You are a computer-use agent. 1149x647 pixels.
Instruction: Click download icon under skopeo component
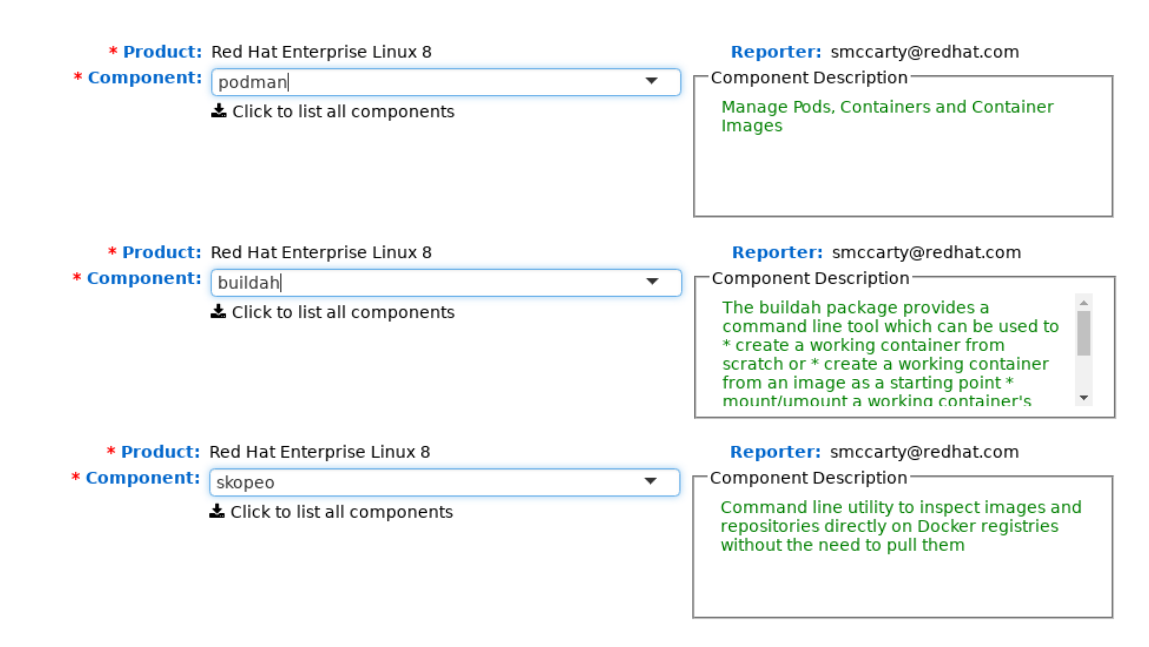(217, 512)
